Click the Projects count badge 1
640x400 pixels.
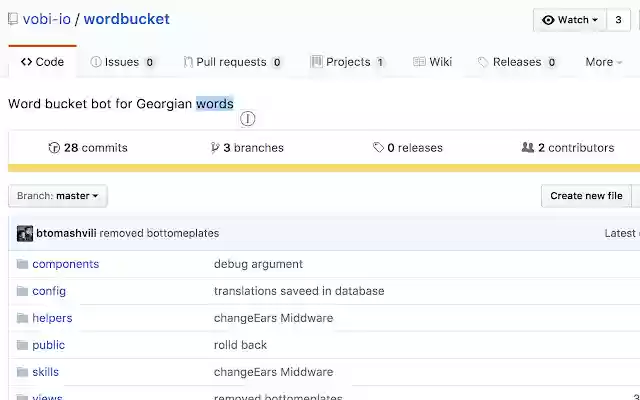click(380, 62)
